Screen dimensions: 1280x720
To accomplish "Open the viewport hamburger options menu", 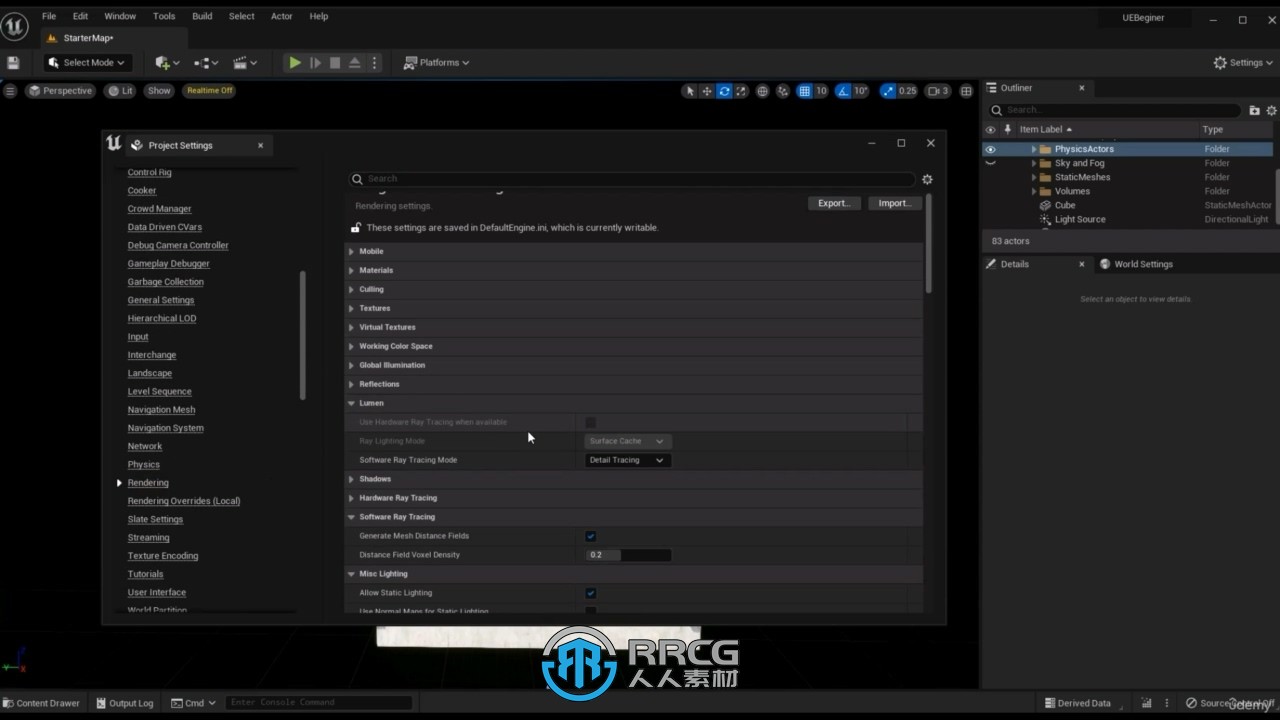I will 10,91.
